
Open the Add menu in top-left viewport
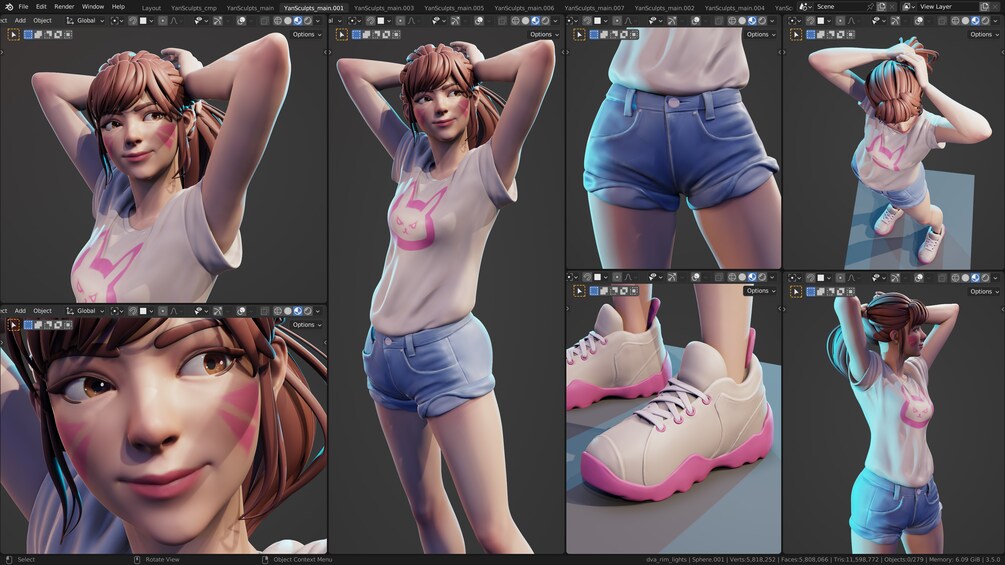21,20
